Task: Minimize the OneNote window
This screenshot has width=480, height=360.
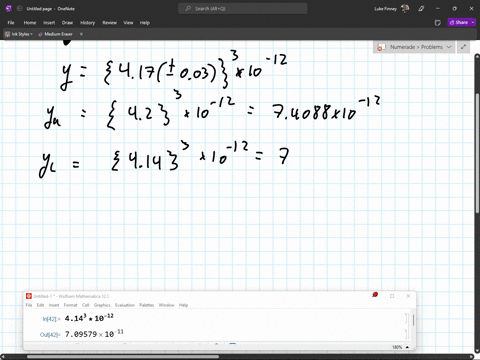Action: pos(438,9)
